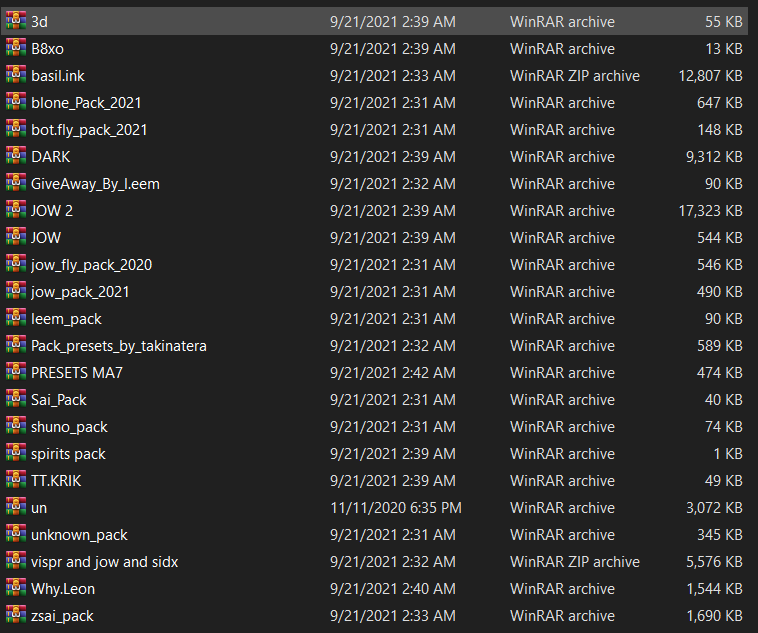Click the 9/21/2021 2:40 AM date
Image resolution: width=758 pixels, height=633 pixels.
(393, 589)
